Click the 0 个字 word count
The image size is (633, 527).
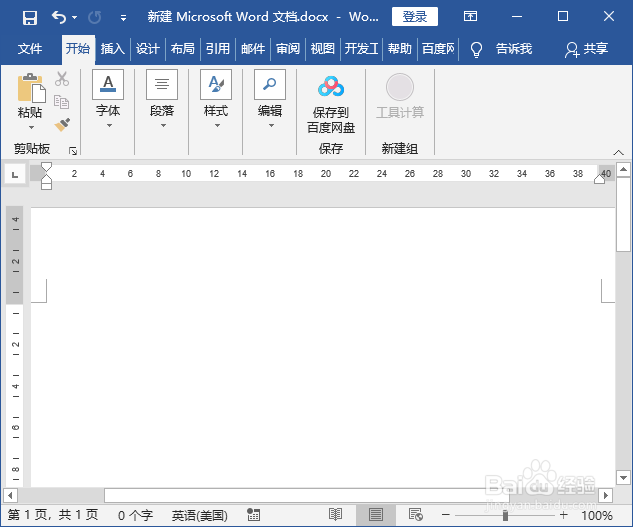[x=135, y=515]
